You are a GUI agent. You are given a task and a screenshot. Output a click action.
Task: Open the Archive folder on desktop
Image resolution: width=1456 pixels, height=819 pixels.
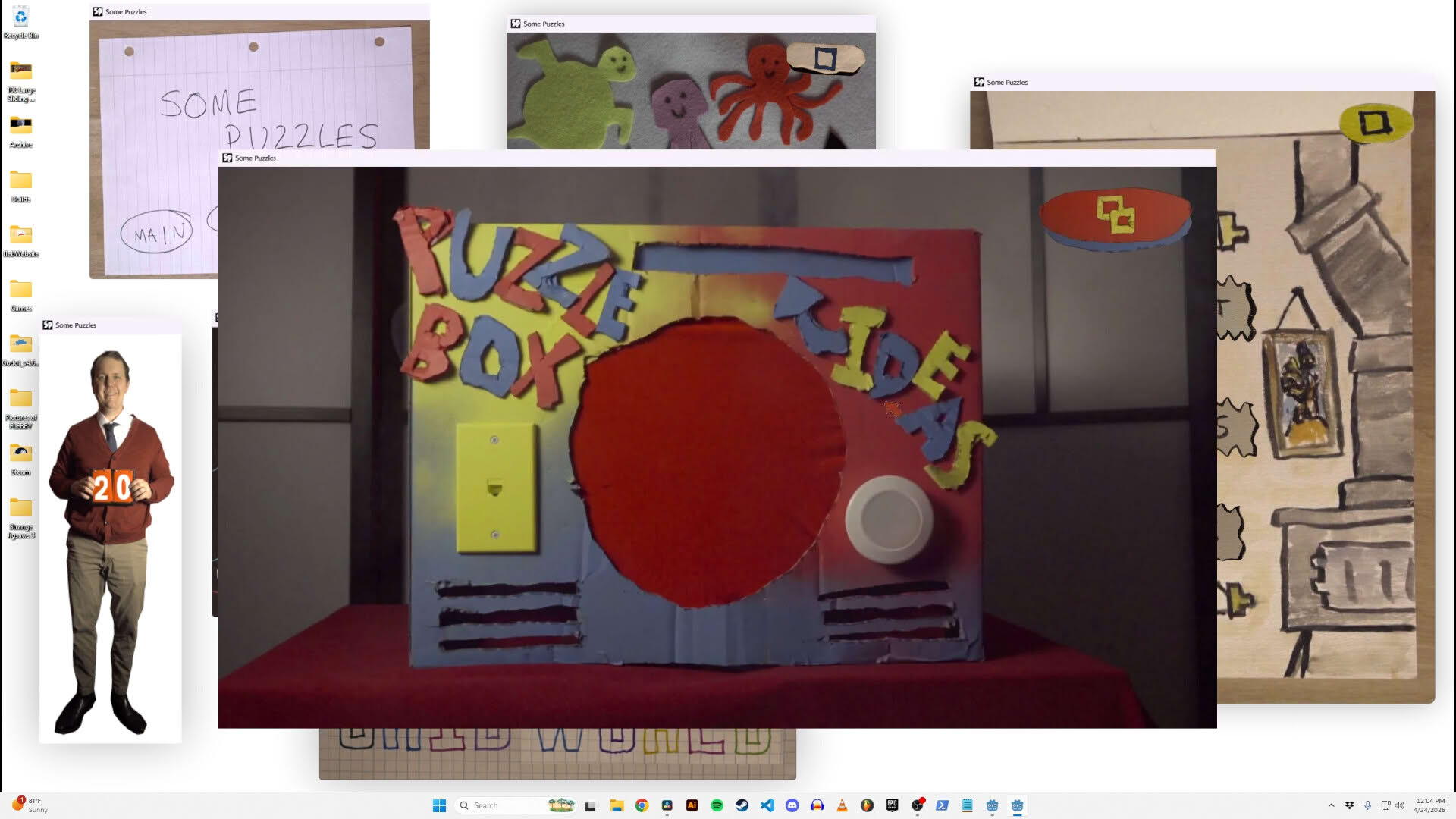[x=21, y=130]
